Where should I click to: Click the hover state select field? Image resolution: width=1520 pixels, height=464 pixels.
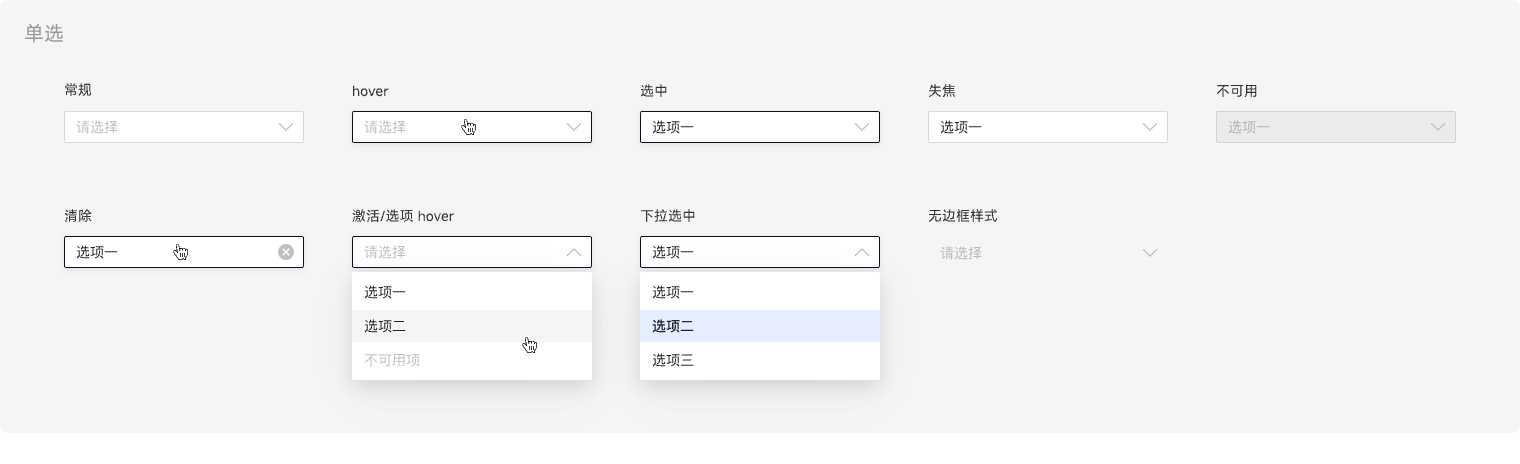[450, 127]
